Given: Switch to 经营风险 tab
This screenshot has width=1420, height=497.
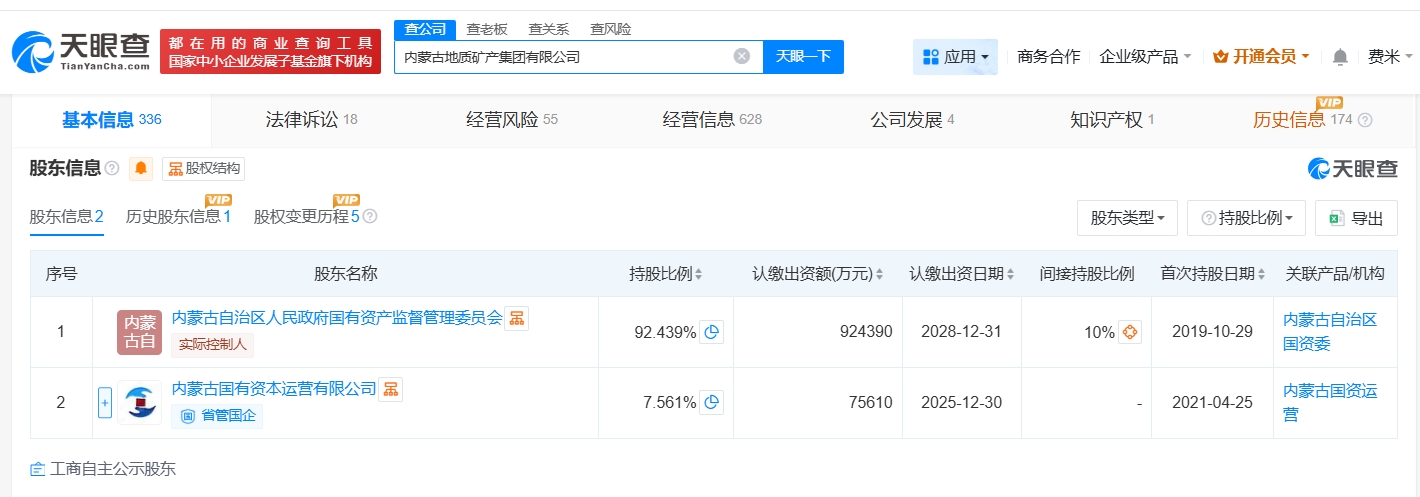Looking at the screenshot, I should 512,120.
